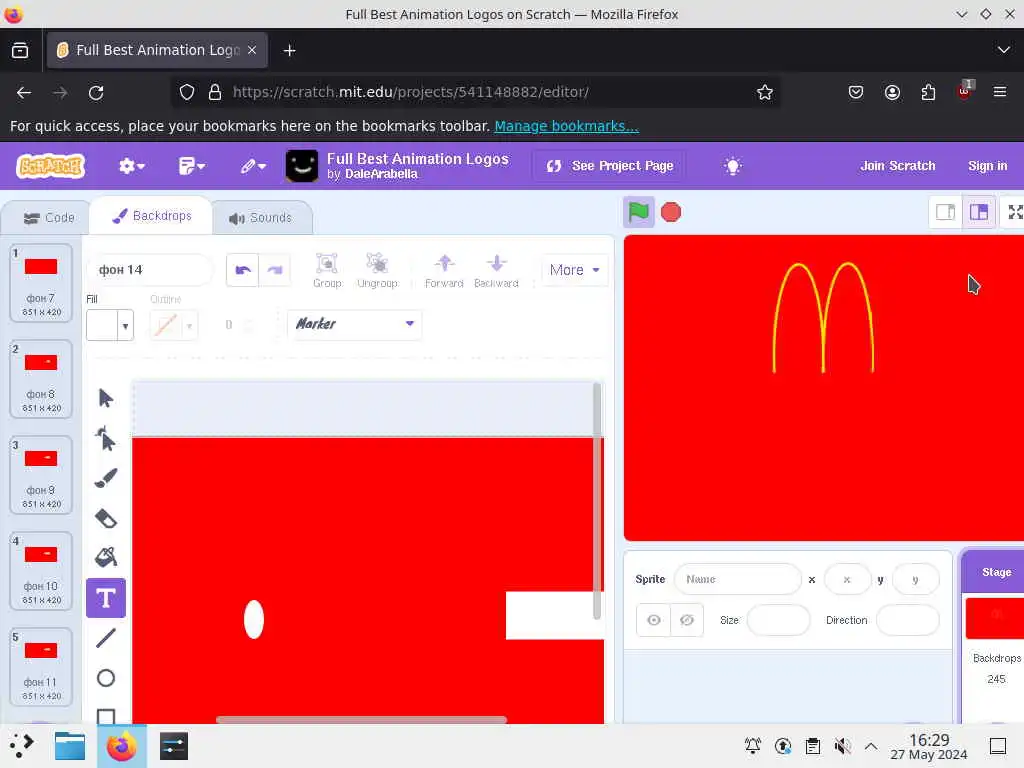
Task: Open DaleArabella author link
Action: [x=381, y=174]
